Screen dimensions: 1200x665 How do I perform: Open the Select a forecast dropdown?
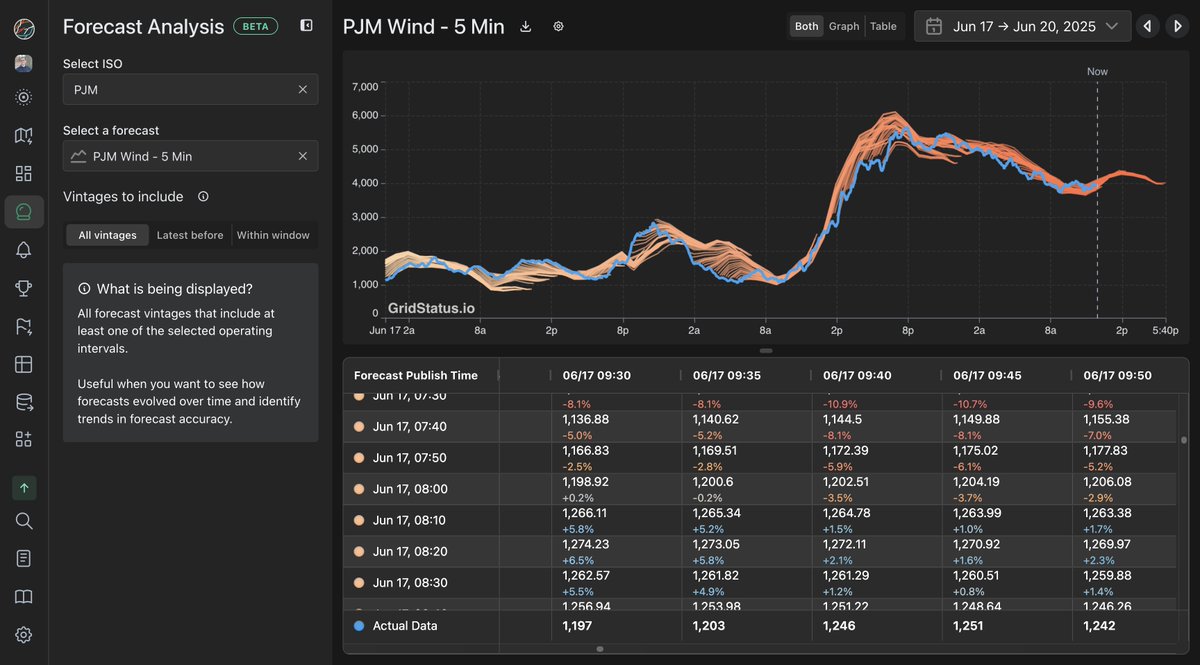[191, 156]
